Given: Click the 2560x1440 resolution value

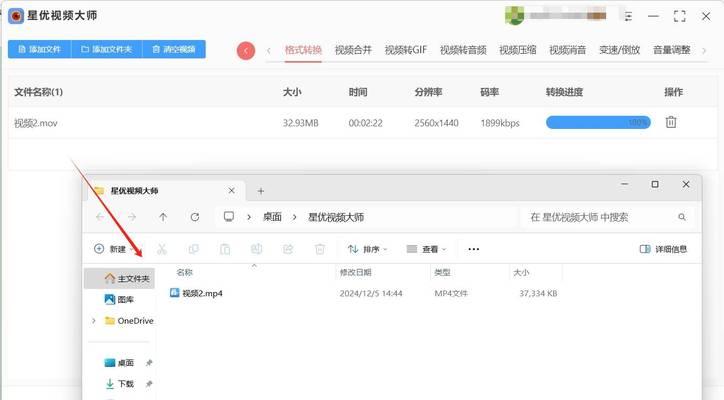Looking at the screenshot, I should point(436,123).
